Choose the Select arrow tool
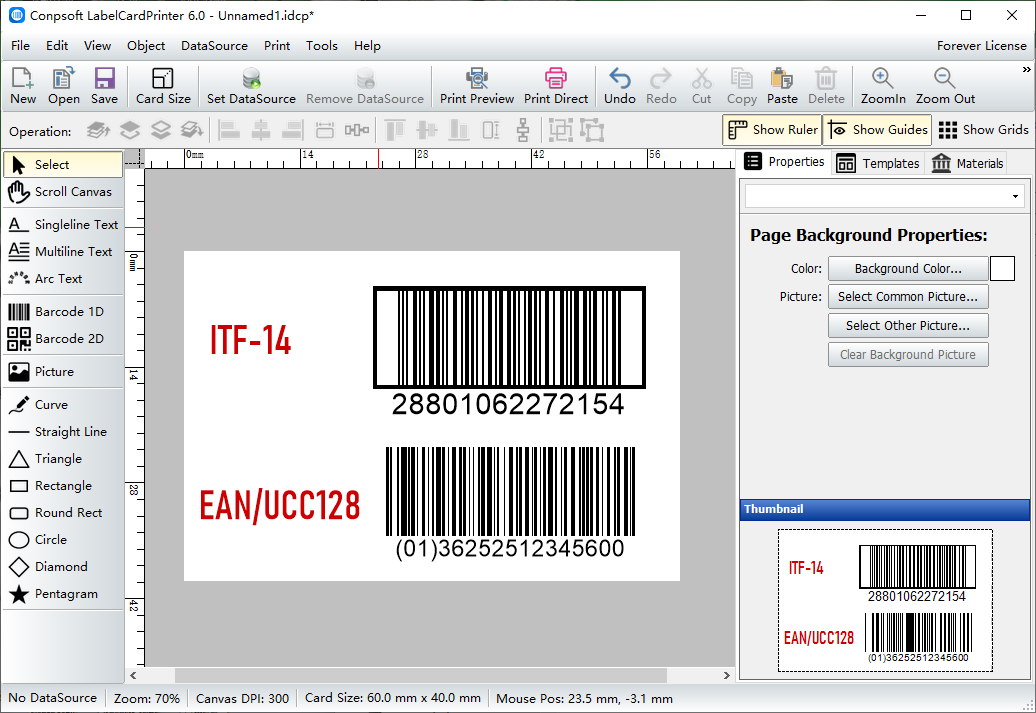 coord(63,165)
